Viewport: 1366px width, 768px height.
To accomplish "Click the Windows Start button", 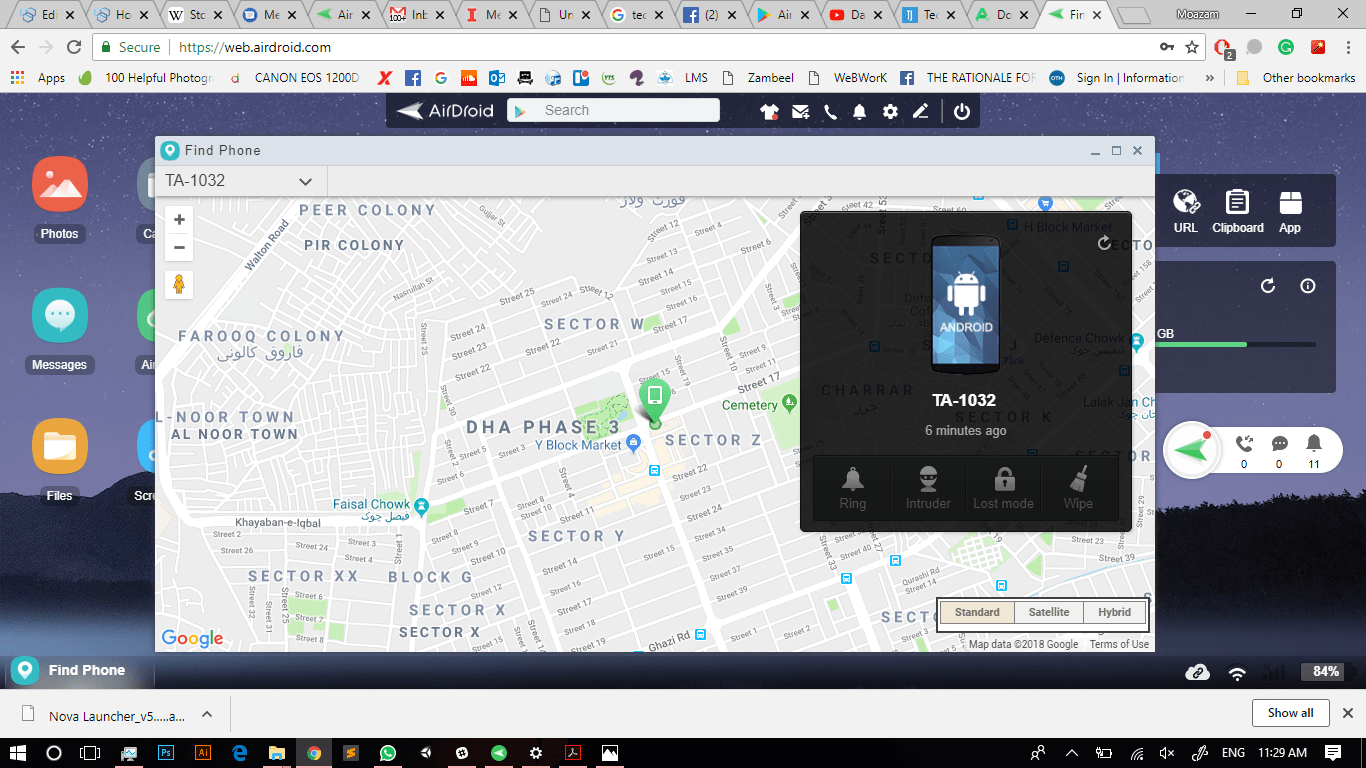I will pyautogui.click(x=17, y=752).
